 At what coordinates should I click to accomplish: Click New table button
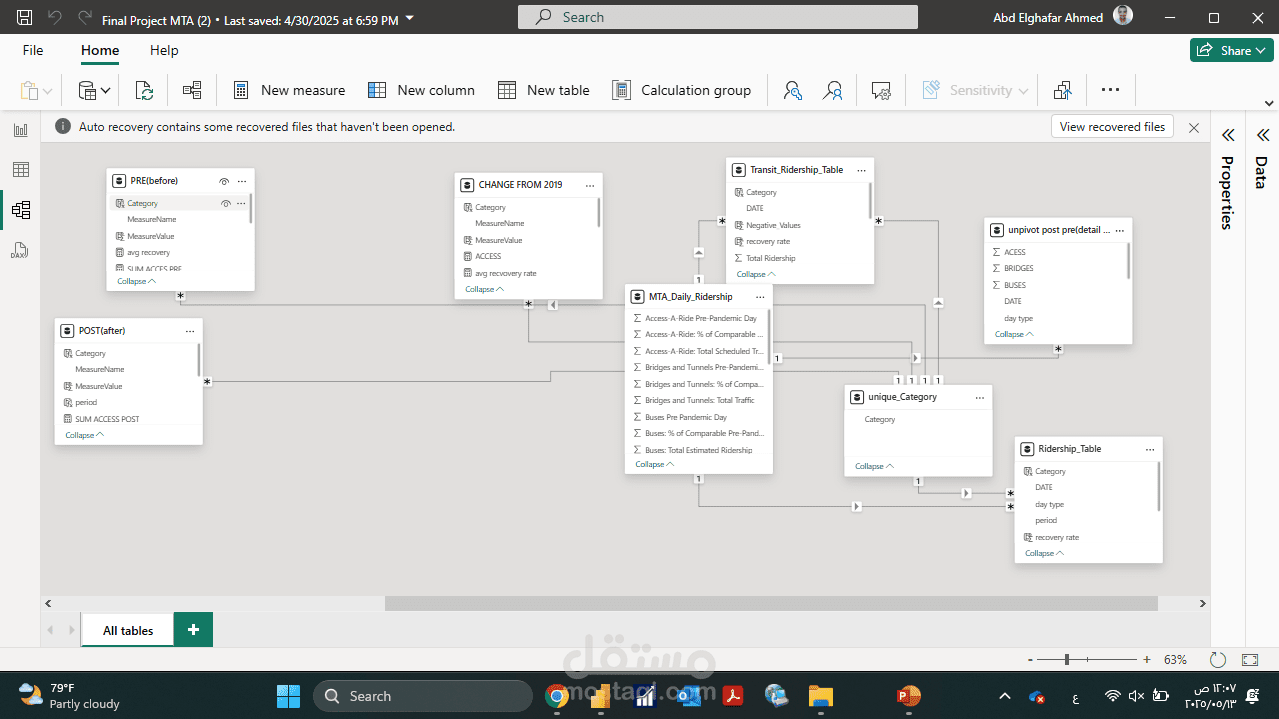(x=544, y=90)
